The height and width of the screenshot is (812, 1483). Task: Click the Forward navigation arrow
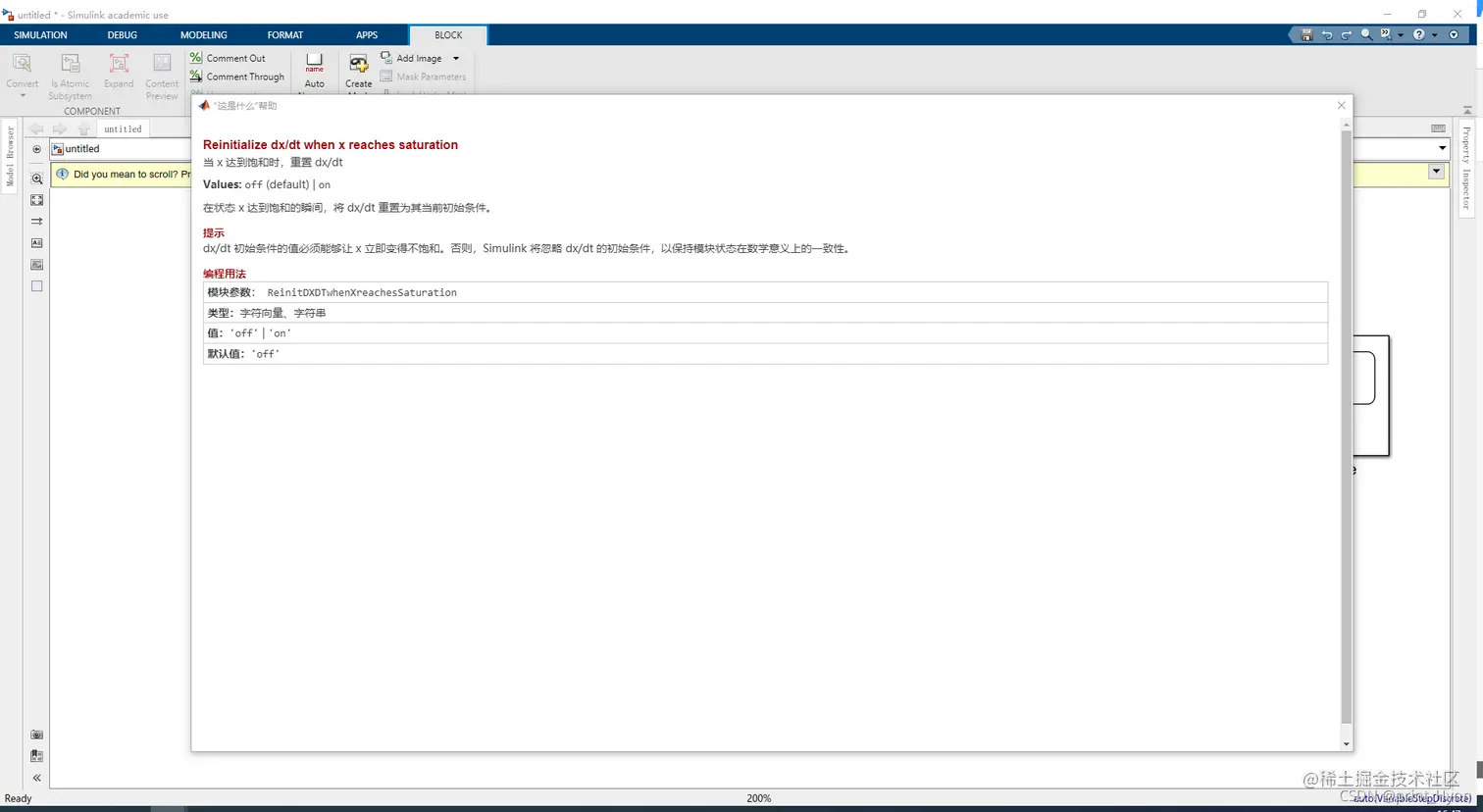point(60,128)
